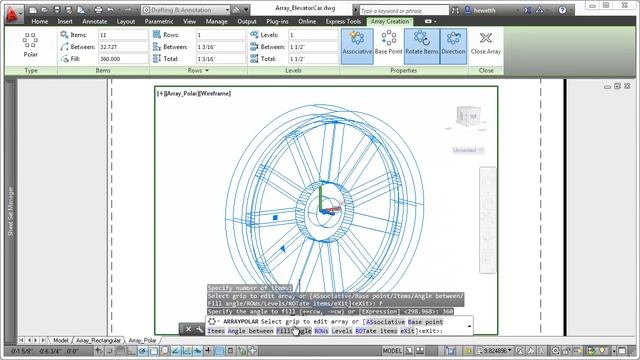Viewport: 640px width, 360px height.
Task: Click the Sheet Set Manager palette title bar
Action: [x=11, y=210]
